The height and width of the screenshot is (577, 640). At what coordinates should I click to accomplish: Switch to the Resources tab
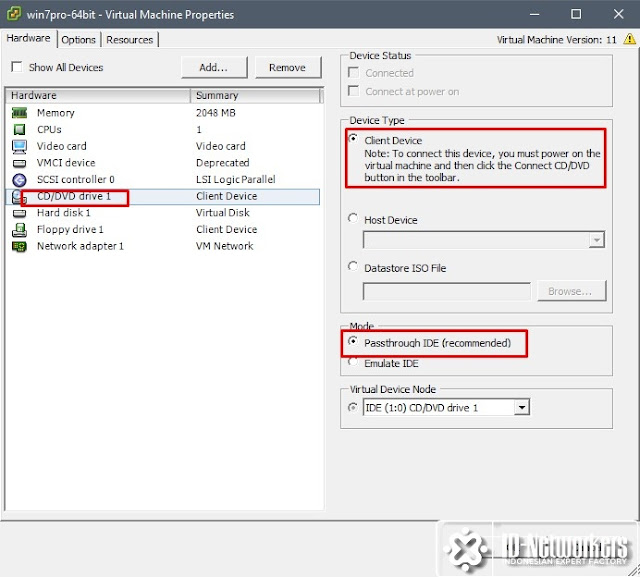coord(130,40)
